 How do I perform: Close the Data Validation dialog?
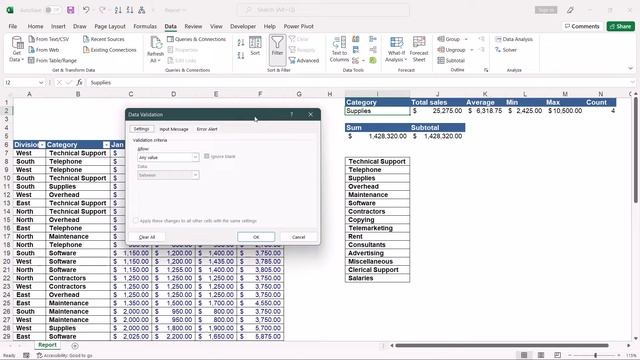coord(311,115)
